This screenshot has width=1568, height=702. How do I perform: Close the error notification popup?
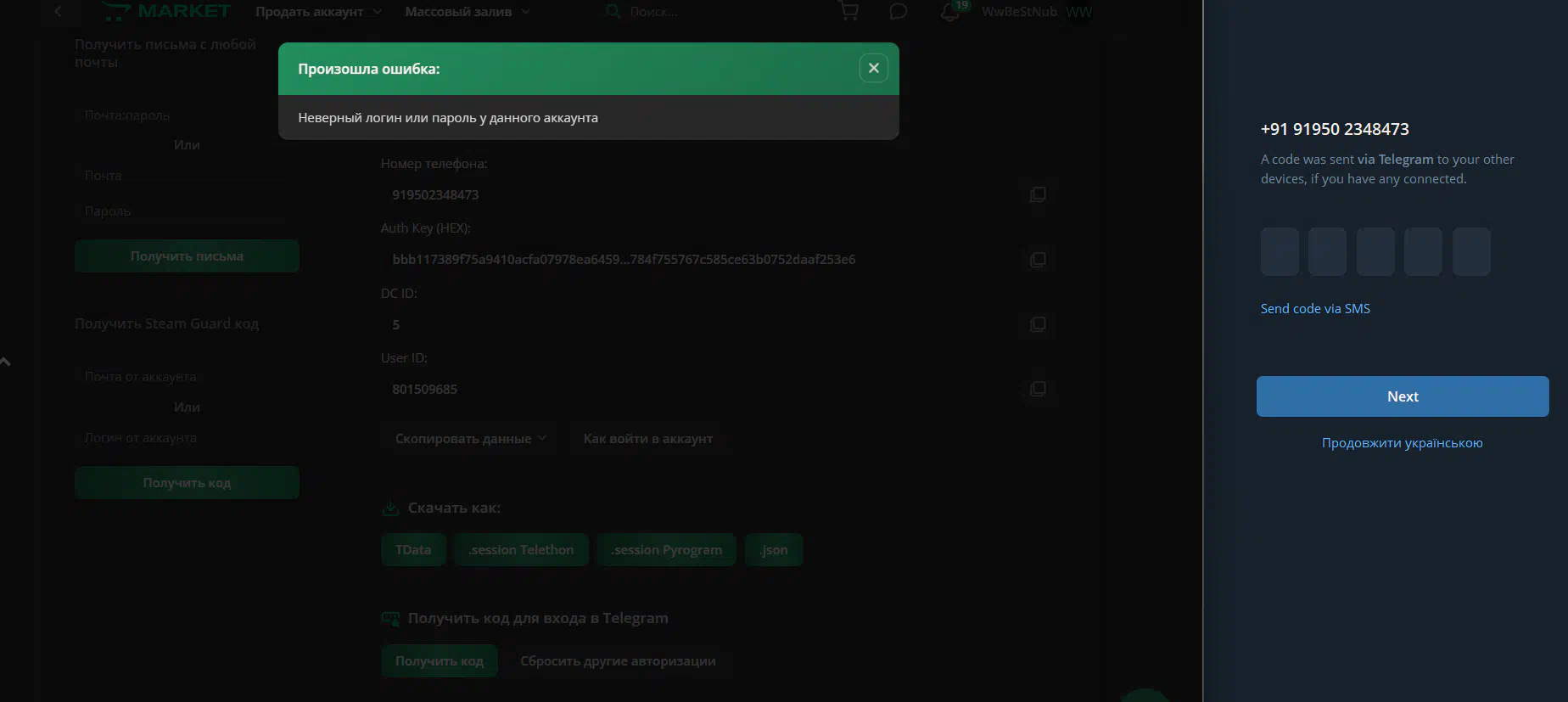point(873,68)
